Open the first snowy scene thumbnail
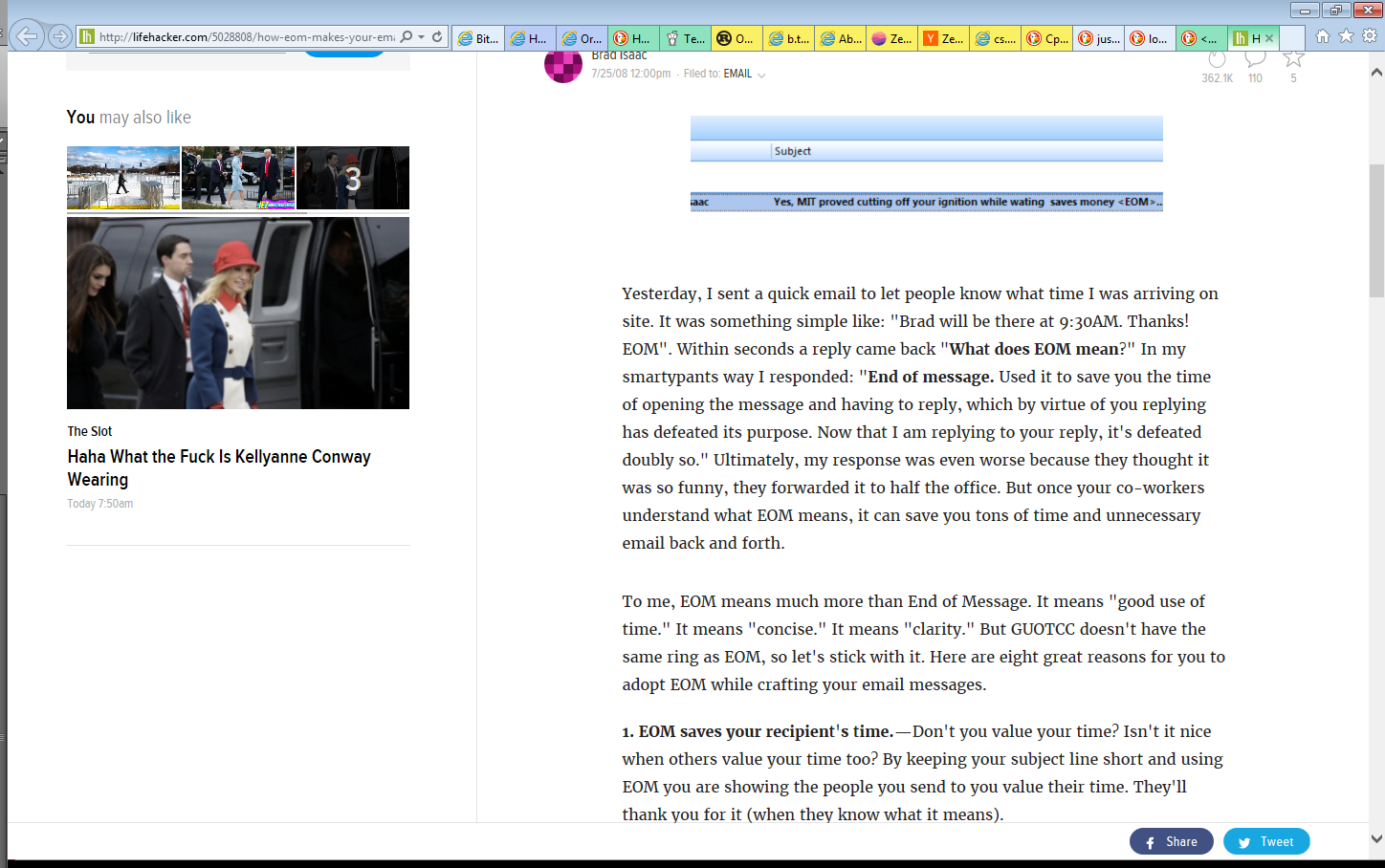 [123, 178]
